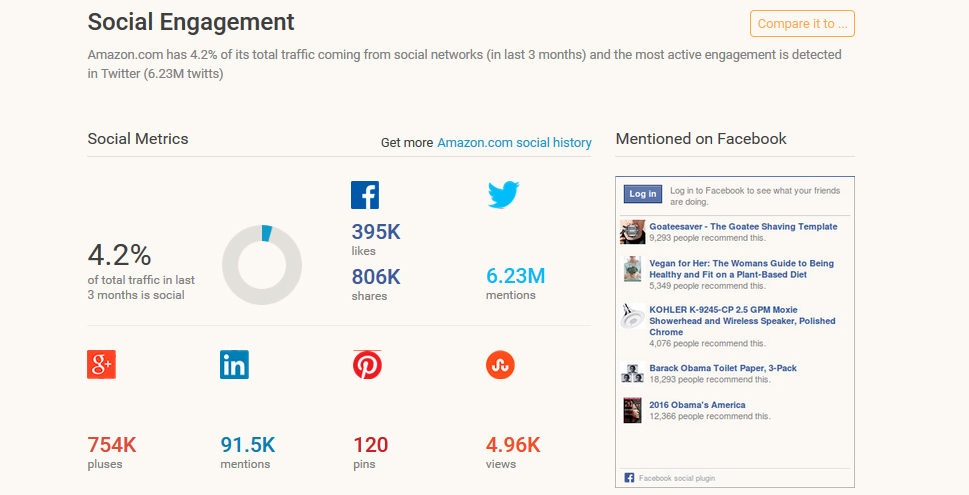
Task: Open the 2016 Obama's America link
Action: (697, 405)
